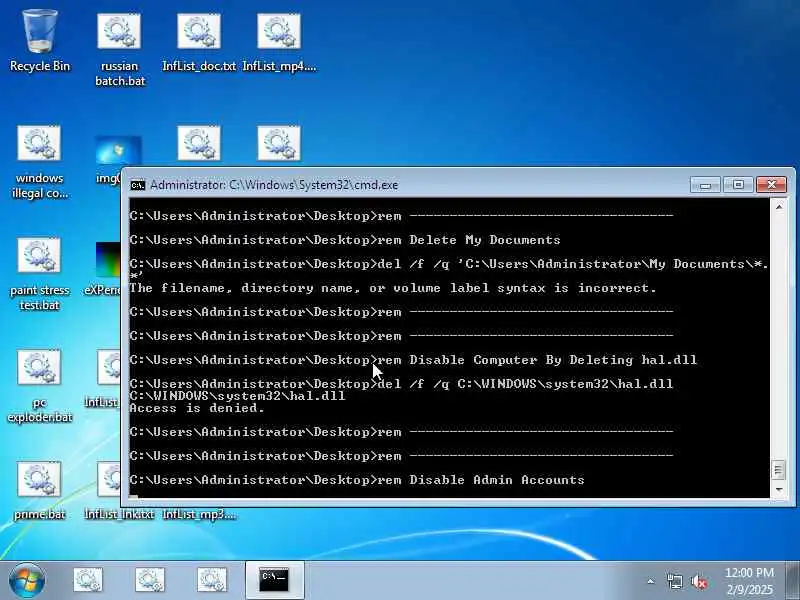Viewport: 800px width, 600px height.
Task: Select the InfList_lnk.txt label on desktop
Action: point(119,514)
